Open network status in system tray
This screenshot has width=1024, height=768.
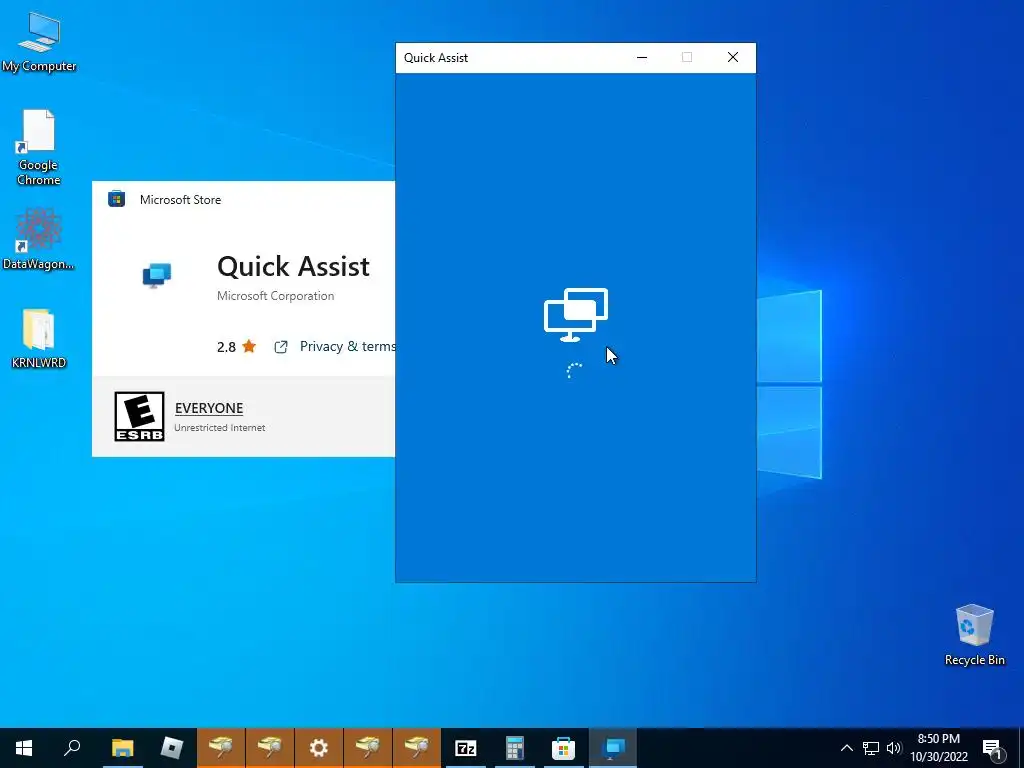[x=871, y=748]
